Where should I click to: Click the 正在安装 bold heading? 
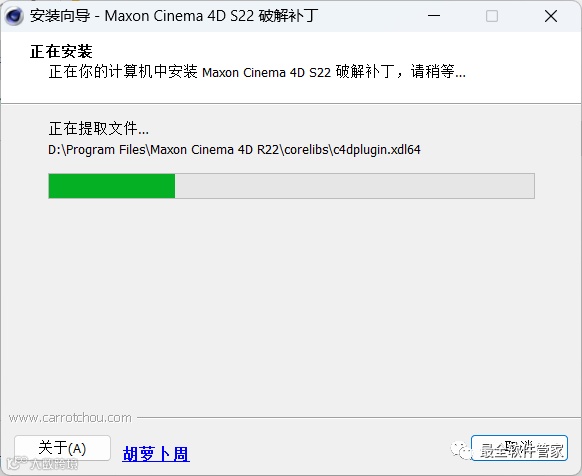point(61,52)
